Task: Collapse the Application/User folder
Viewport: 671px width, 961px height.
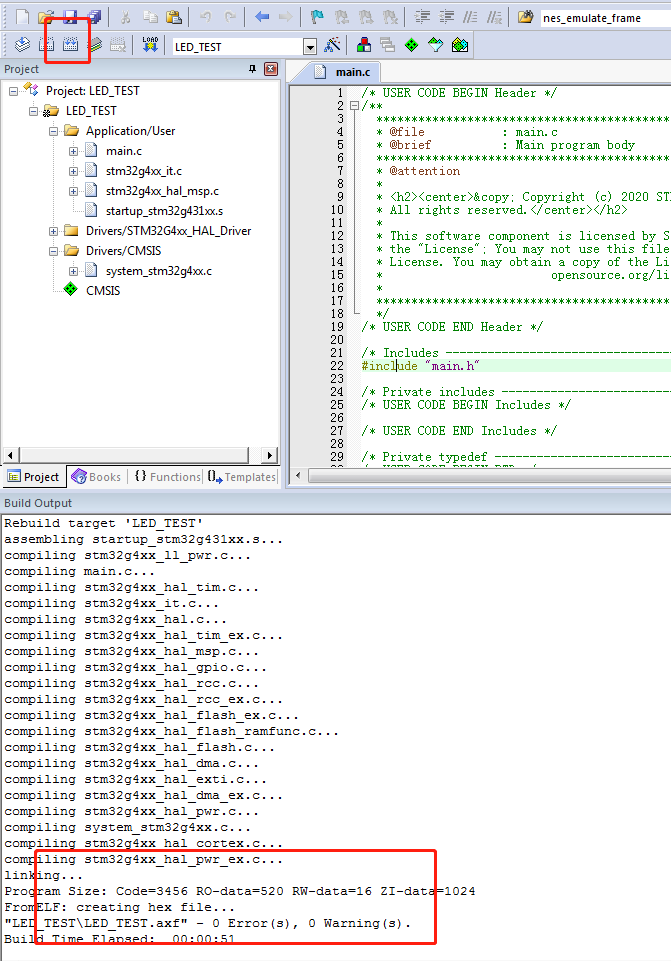Action: (53, 131)
